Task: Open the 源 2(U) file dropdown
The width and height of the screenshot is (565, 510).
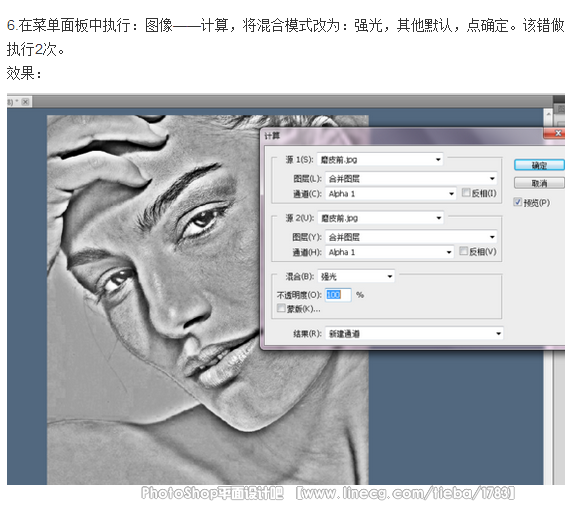Action: 381,218
